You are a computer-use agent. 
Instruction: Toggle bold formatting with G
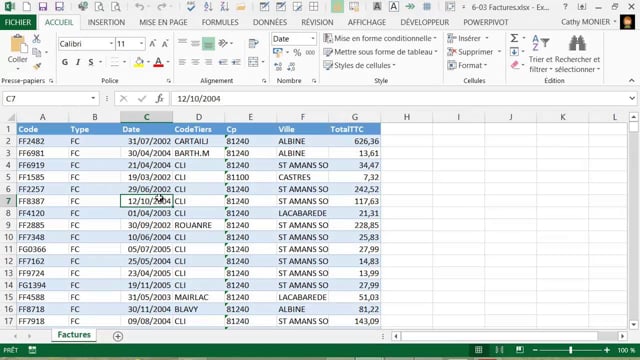pyautogui.click(x=65, y=62)
